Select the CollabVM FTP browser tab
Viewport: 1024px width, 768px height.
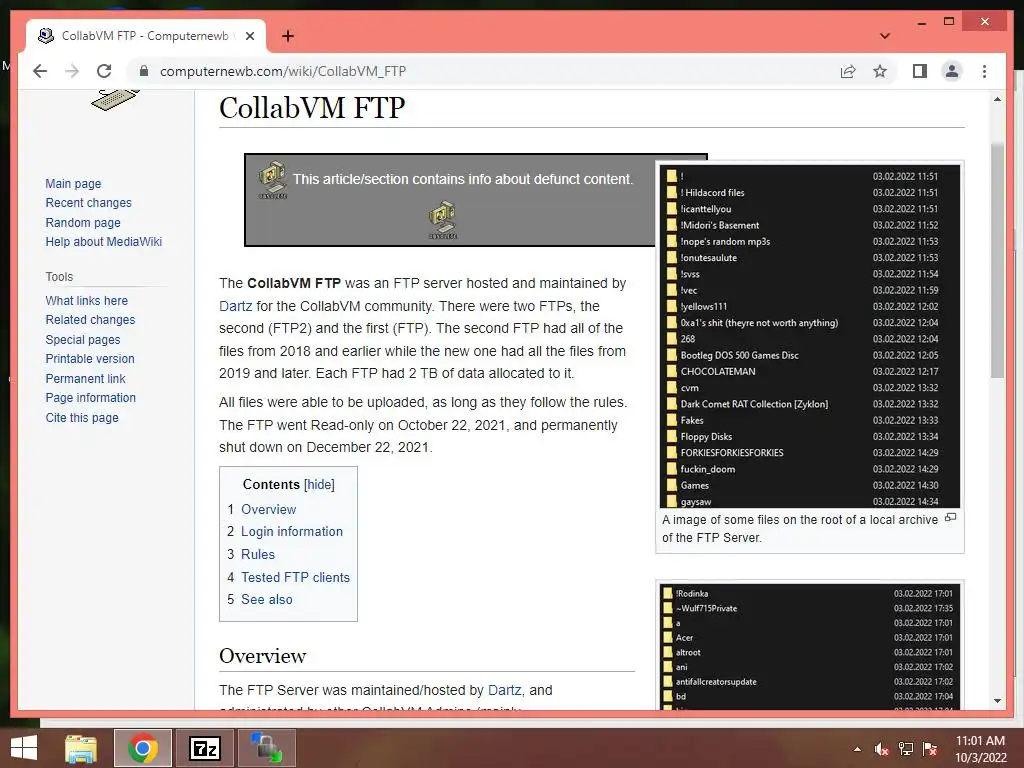(146, 36)
